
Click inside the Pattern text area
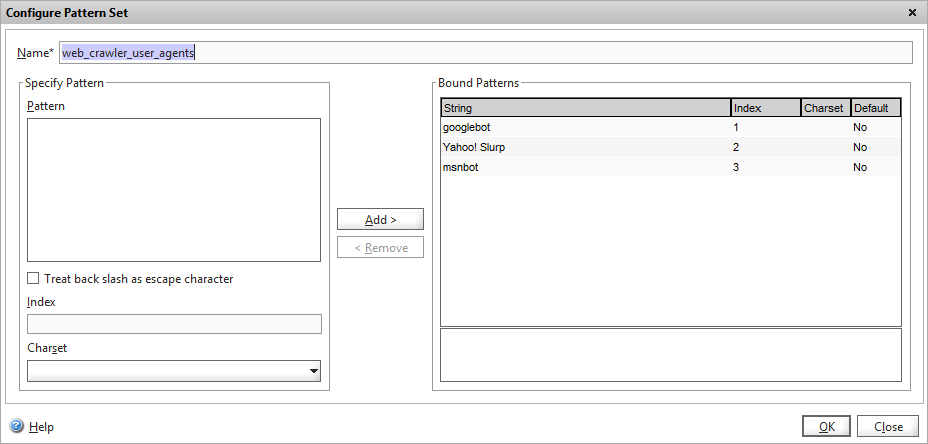pyautogui.click(x=173, y=190)
